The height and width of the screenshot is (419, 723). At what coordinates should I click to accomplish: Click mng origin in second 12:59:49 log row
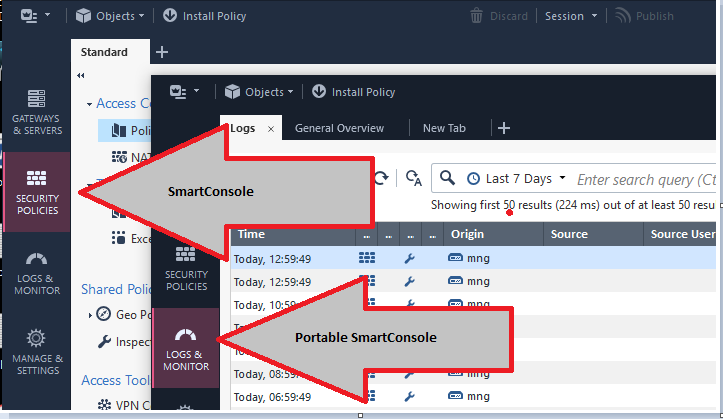(468, 281)
